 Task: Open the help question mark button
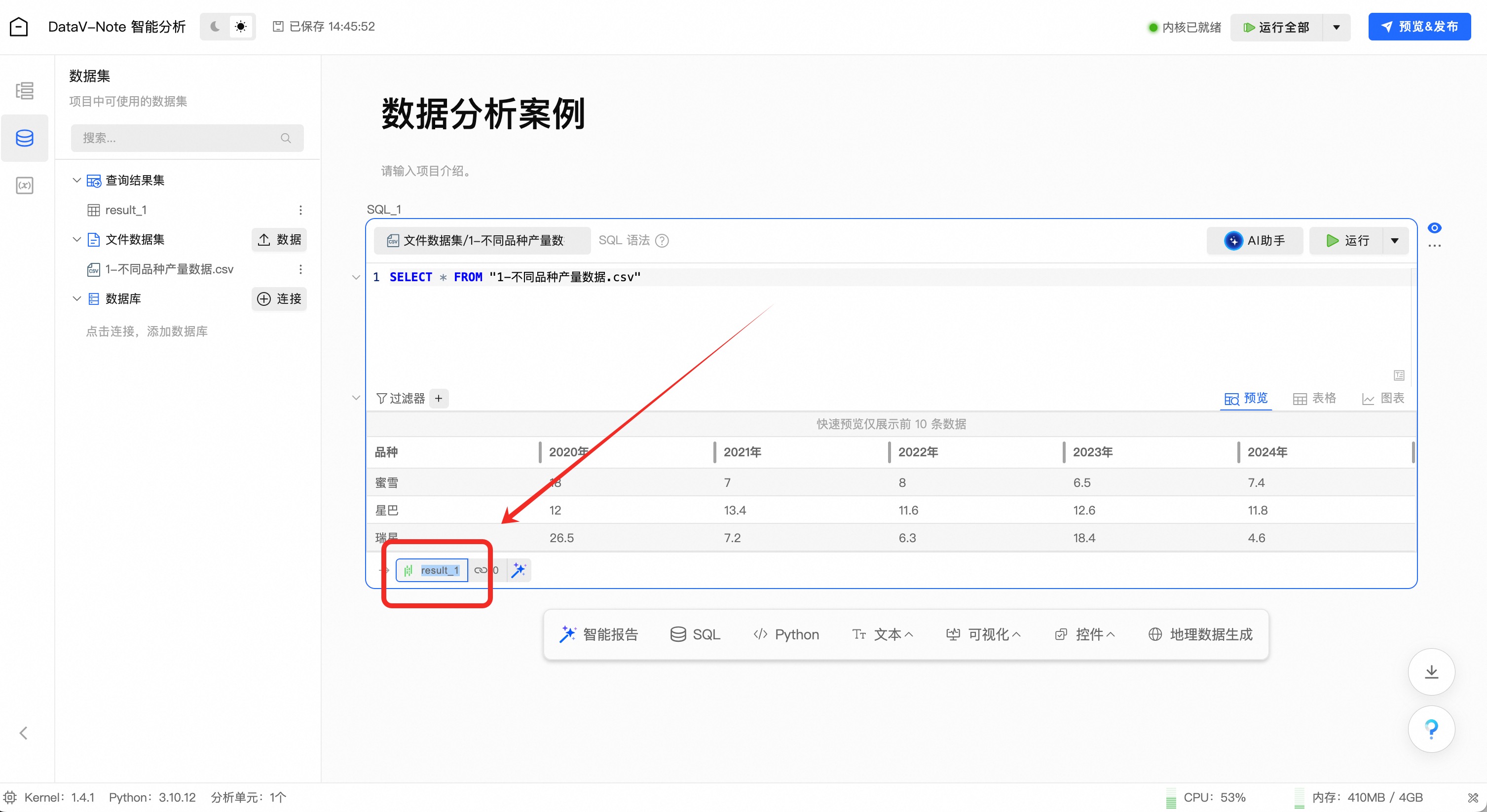point(1431,729)
